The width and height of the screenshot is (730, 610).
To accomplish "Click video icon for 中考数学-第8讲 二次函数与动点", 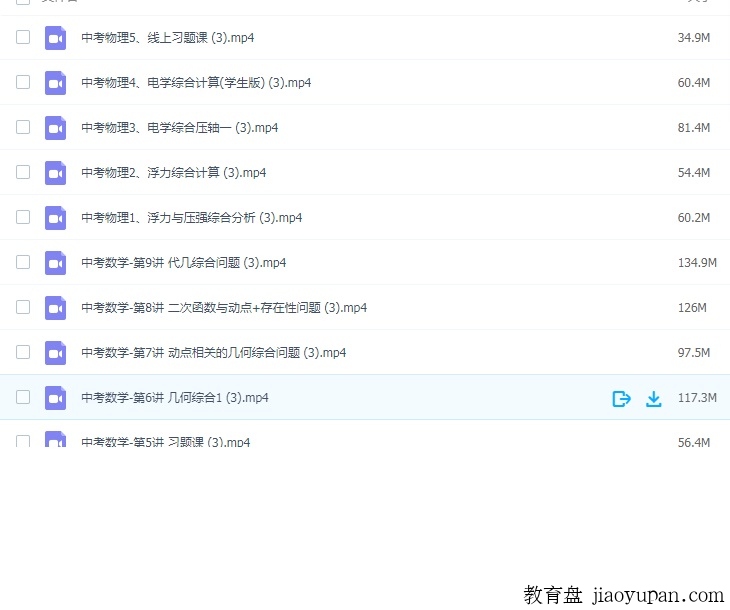I will pos(55,308).
